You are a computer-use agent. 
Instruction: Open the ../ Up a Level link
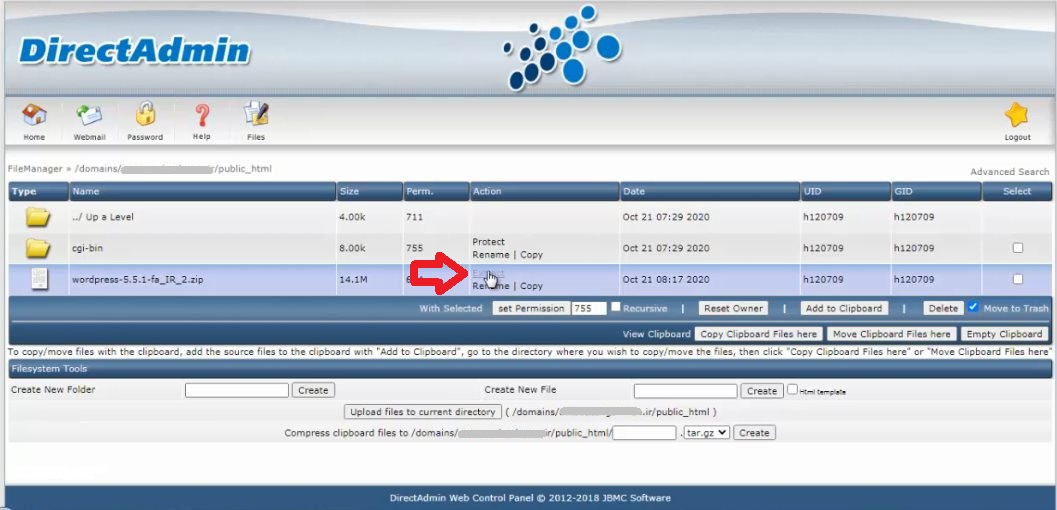102,217
